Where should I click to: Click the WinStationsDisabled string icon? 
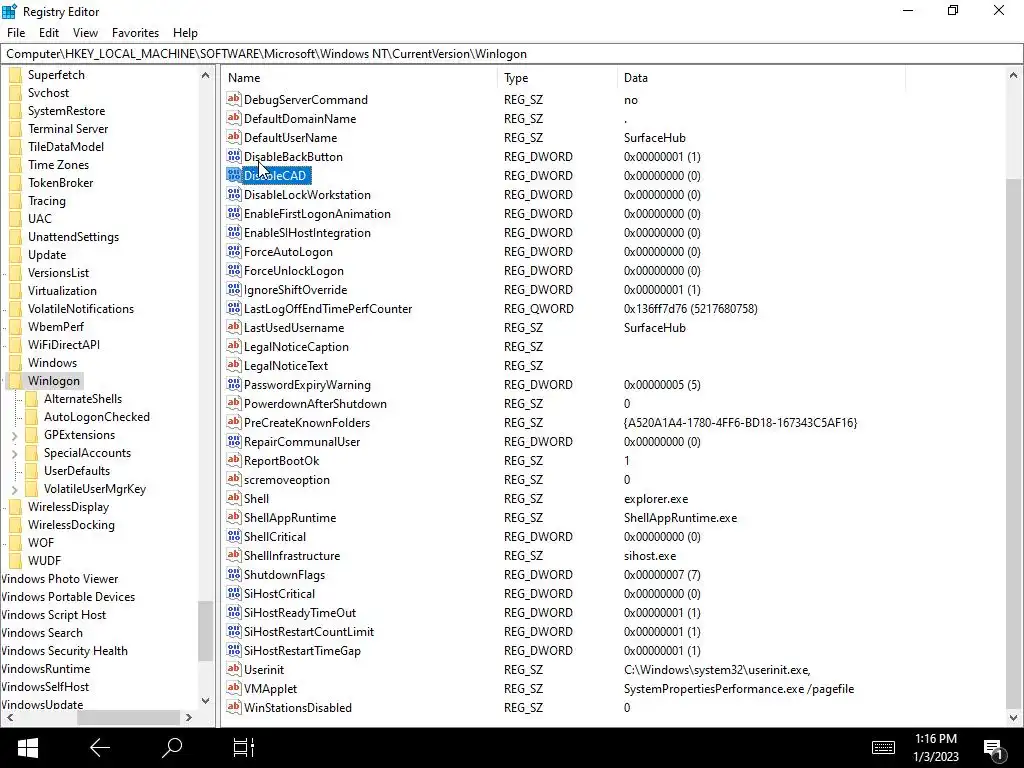point(234,707)
